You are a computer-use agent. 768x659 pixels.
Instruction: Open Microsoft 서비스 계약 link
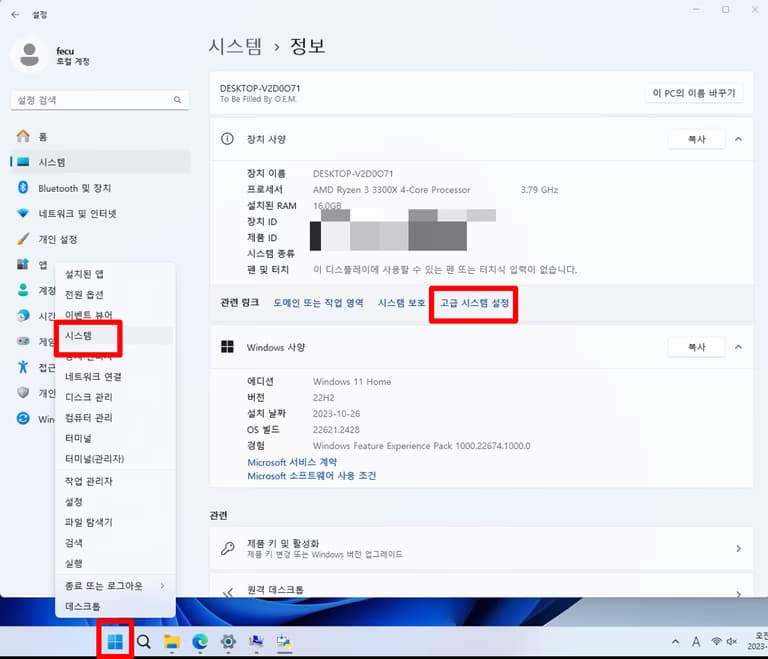coord(292,462)
